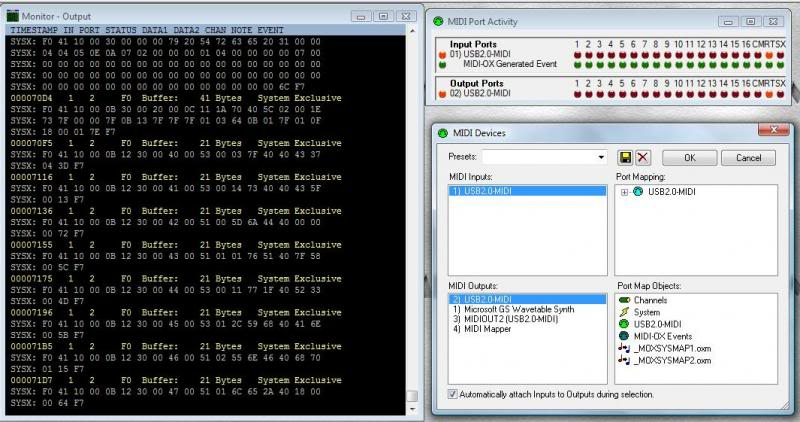The height and width of the screenshot is (422, 800).
Task: Maximize the Monitor - Output window
Action: pyautogui.click(x=384, y=16)
